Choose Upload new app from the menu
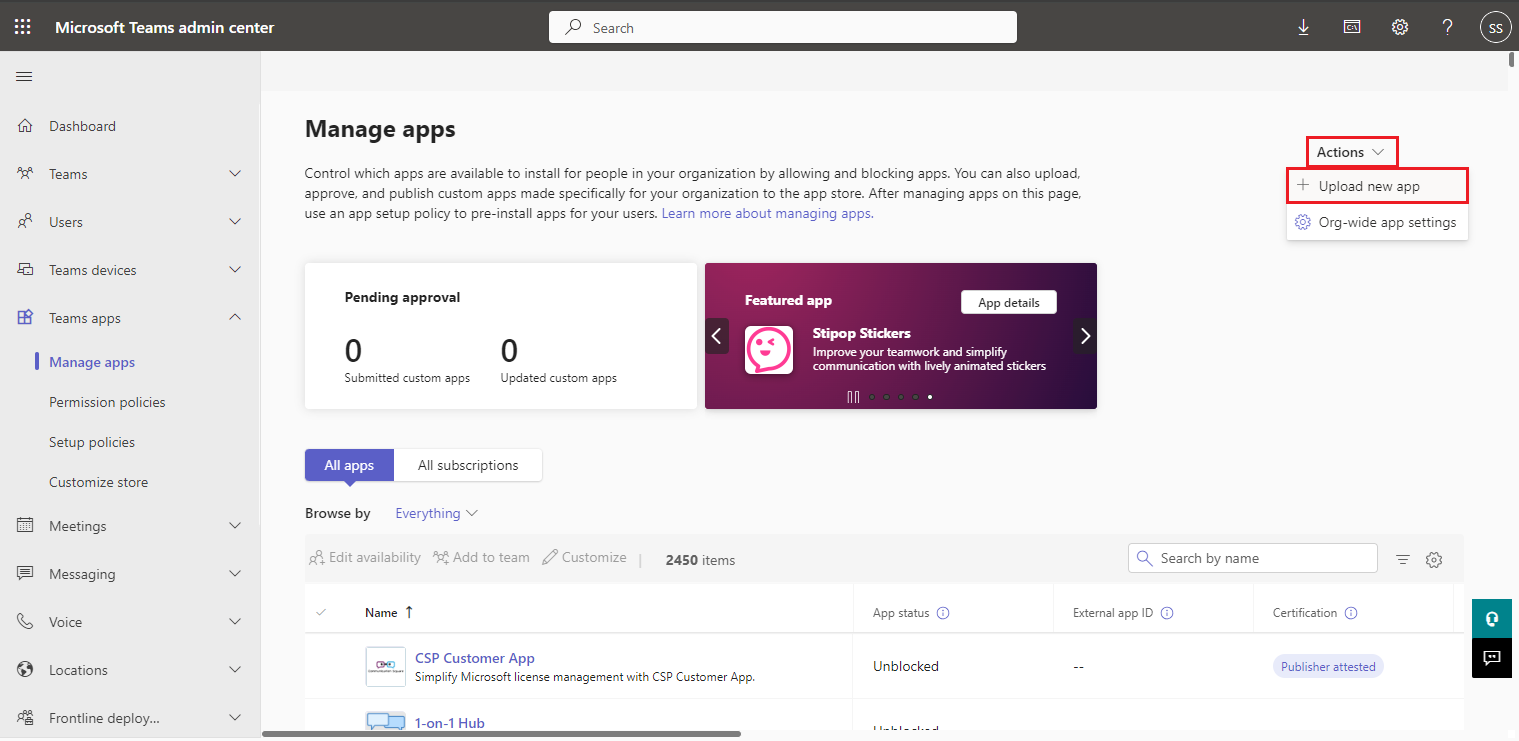 [x=1377, y=186]
